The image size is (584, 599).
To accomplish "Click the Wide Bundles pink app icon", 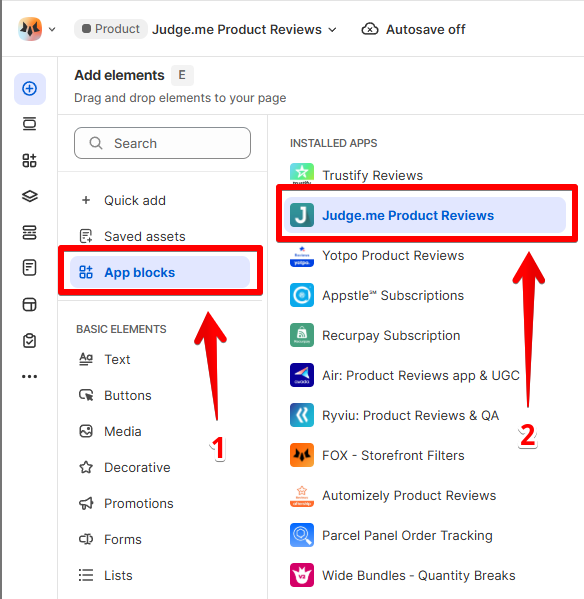I will pyautogui.click(x=302, y=575).
